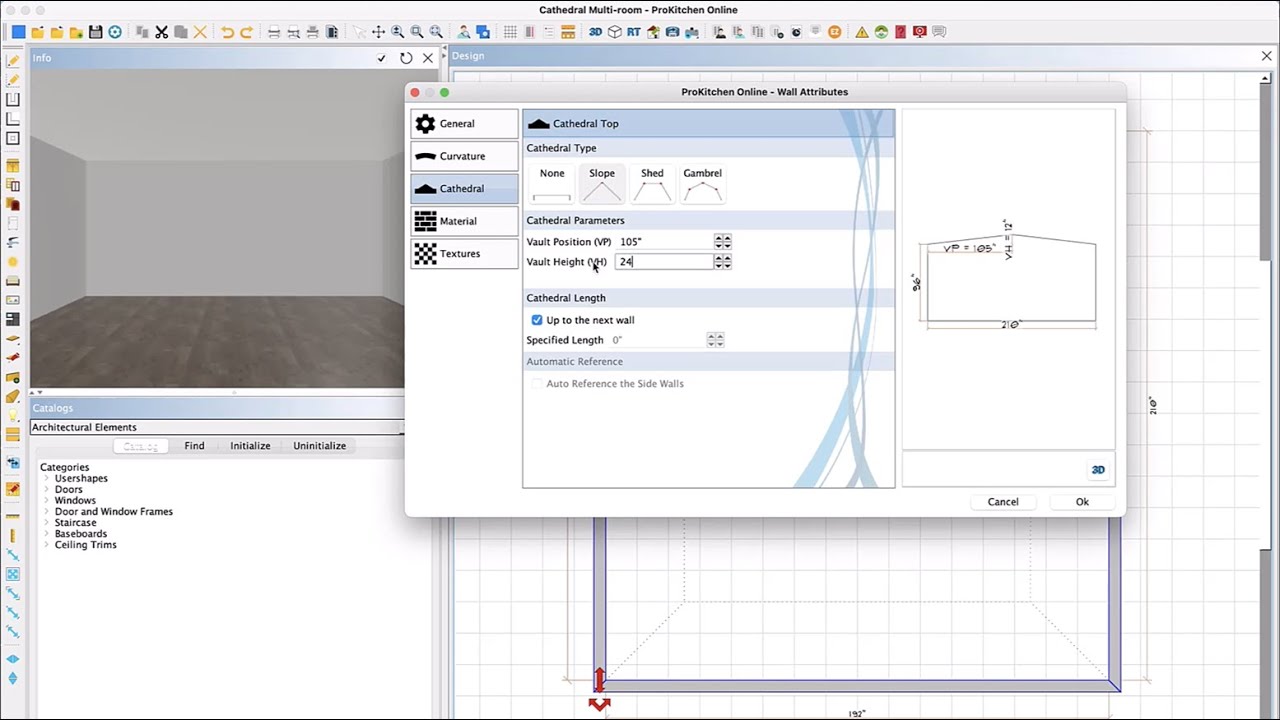
Task: Close the Info panel with X
Action: click(x=428, y=58)
